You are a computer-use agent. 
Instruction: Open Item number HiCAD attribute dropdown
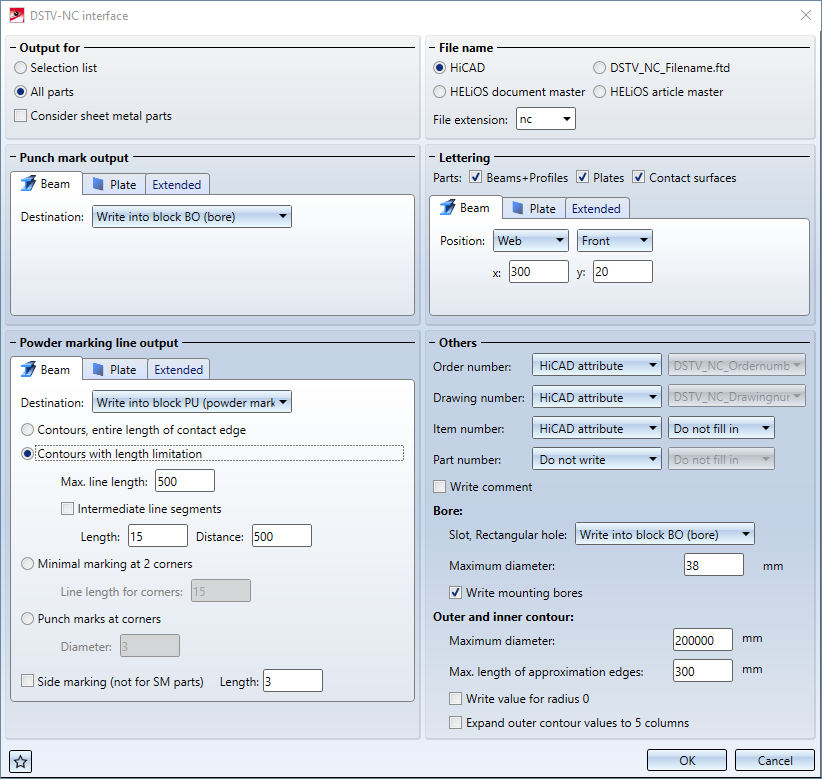click(597, 428)
